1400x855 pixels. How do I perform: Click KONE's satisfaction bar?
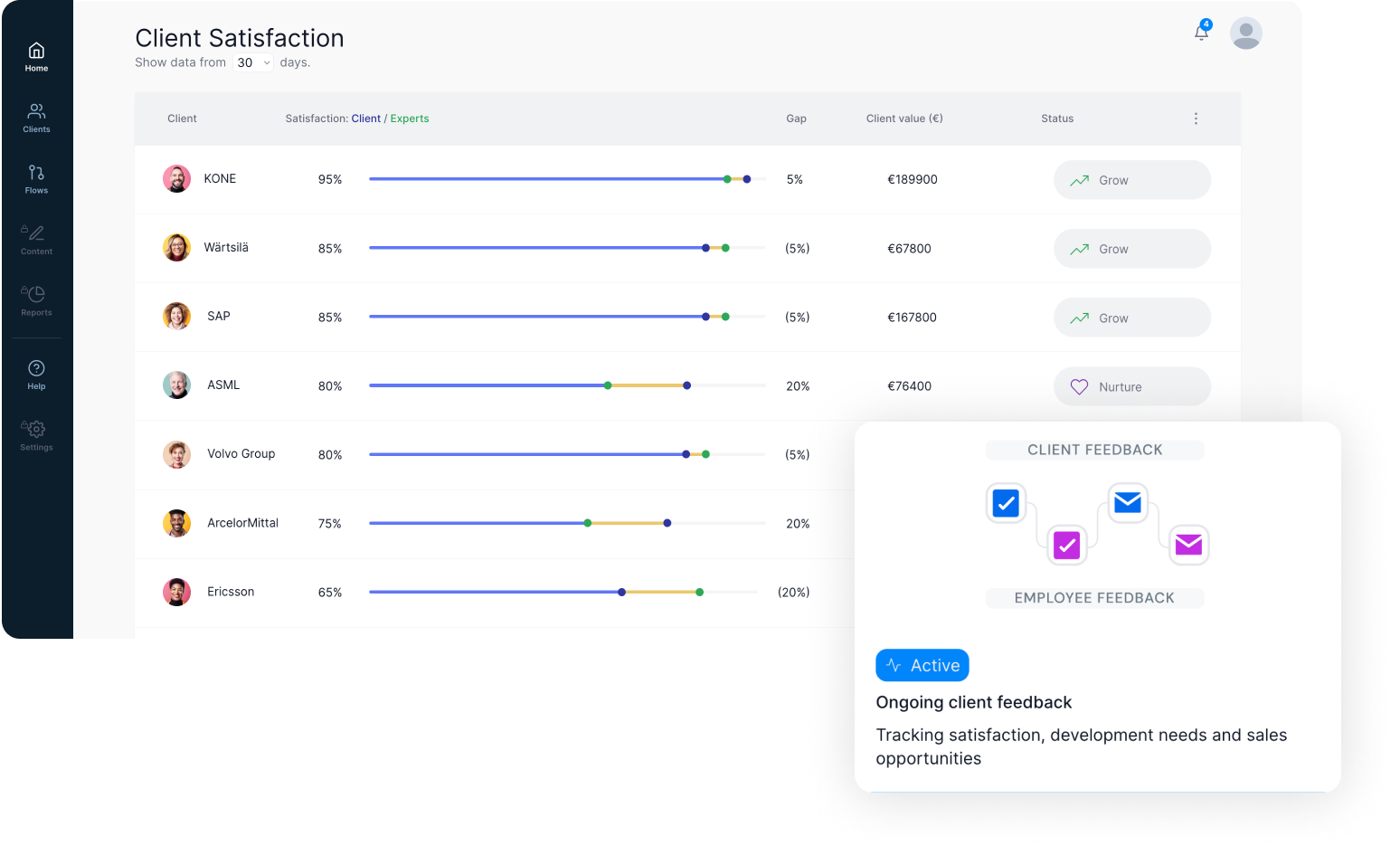pos(568,179)
